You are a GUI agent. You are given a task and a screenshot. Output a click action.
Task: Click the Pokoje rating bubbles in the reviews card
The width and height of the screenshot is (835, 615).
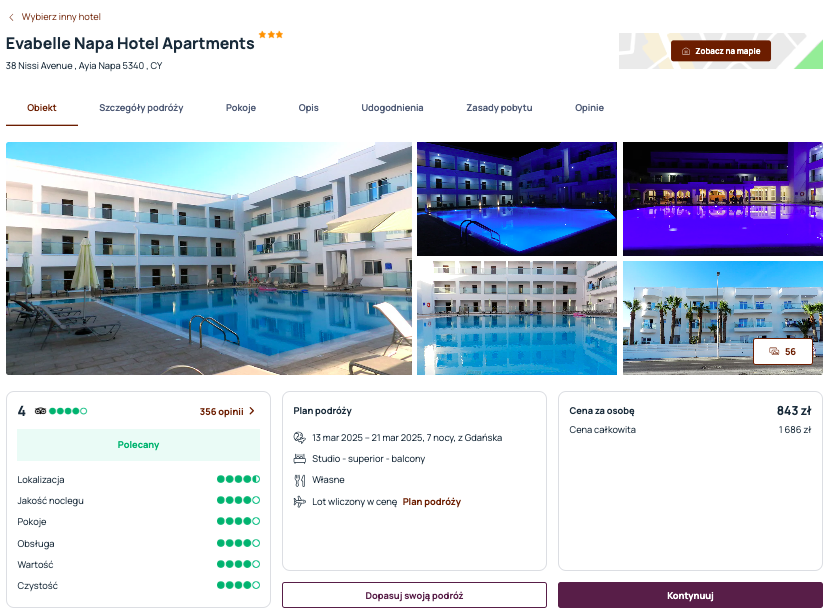pyautogui.click(x=238, y=521)
